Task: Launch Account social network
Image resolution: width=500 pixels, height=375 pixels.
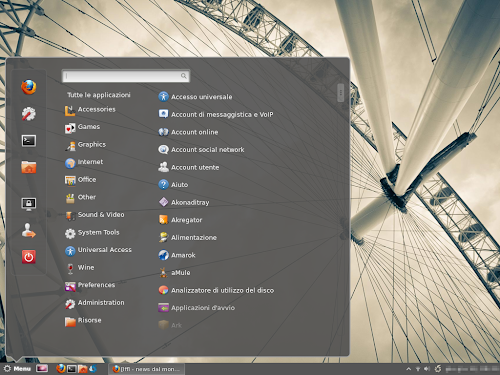Action: pyautogui.click(x=201, y=150)
